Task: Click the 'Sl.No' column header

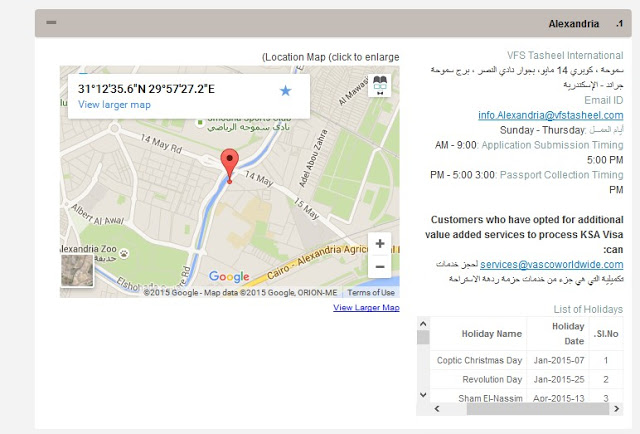Action: [606, 334]
